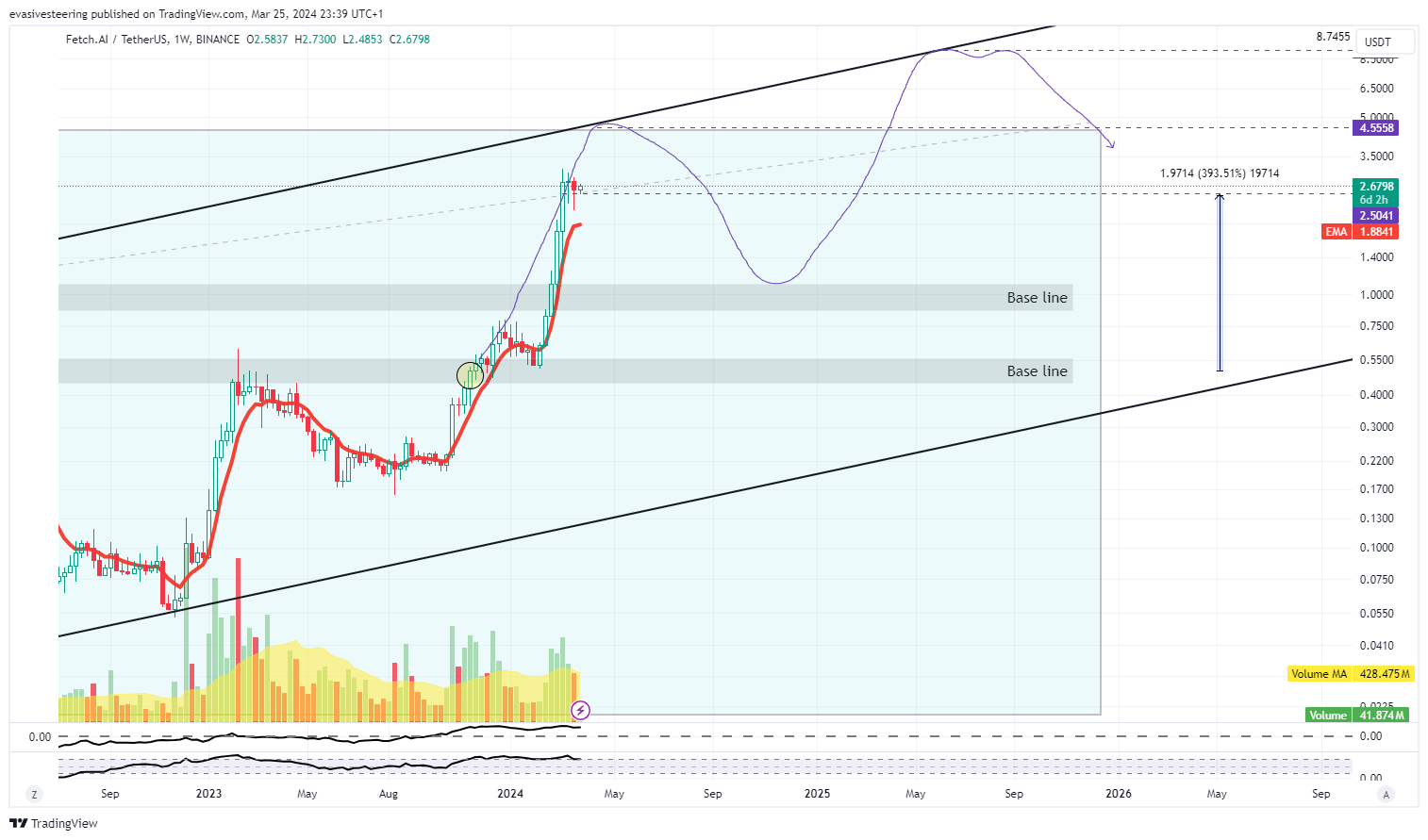Image resolution: width=1428 pixels, height=840 pixels.
Task: Click the BINANCE exchange label
Action: [x=218, y=40]
